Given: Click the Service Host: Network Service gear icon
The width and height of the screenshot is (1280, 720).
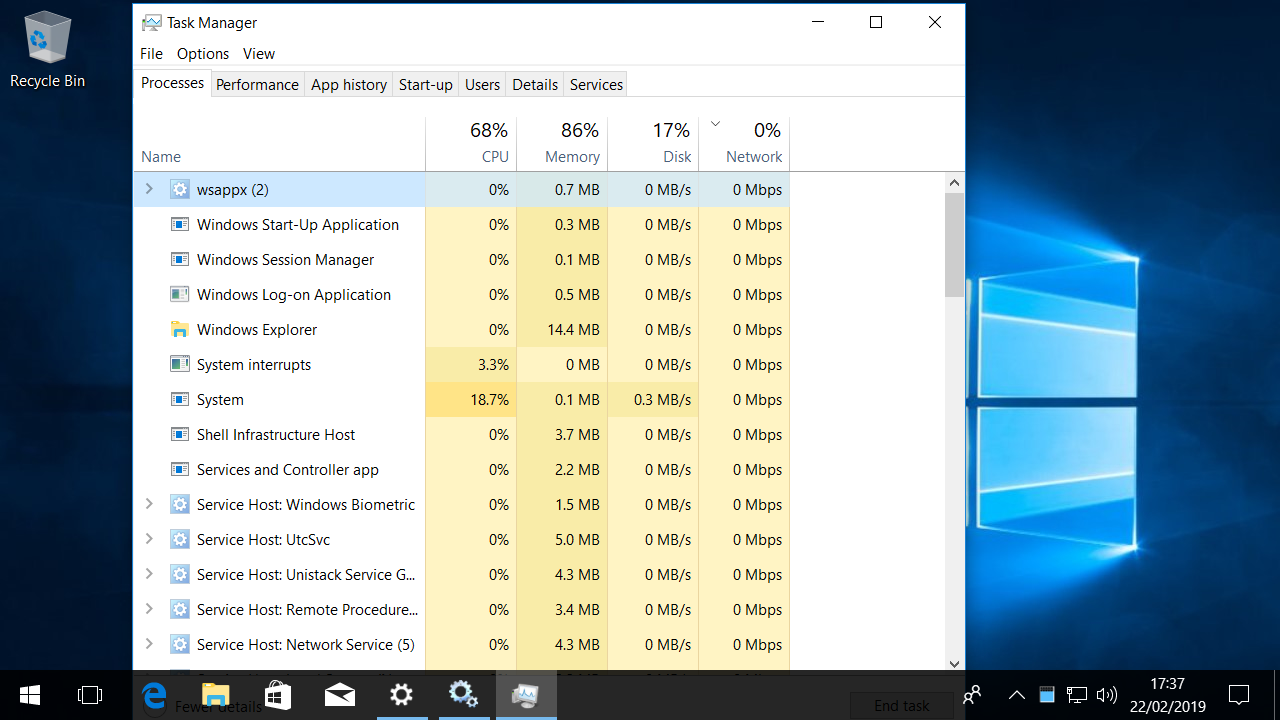Looking at the screenshot, I should [x=180, y=645].
